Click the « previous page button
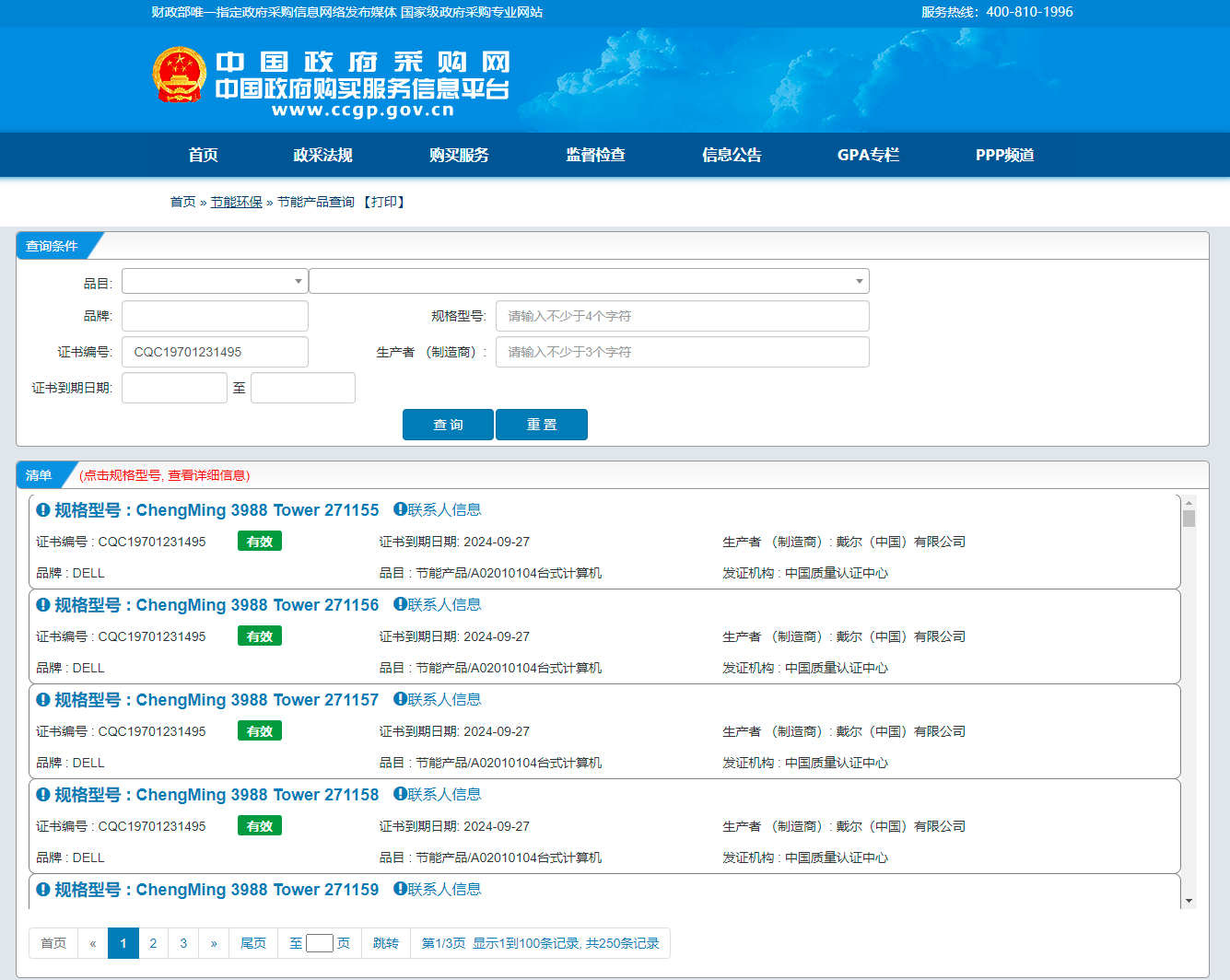This screenshot has width=1230, height=980. click(93, 943)
